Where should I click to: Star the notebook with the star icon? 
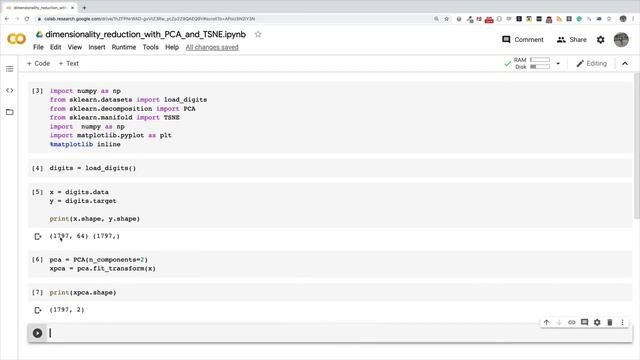coord(258,34)
